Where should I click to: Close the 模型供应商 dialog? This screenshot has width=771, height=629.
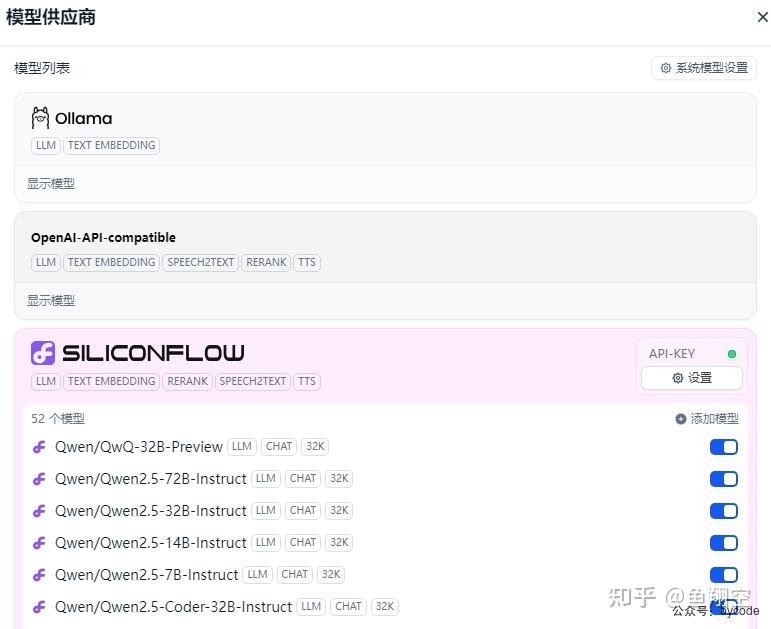pyautogui.click(x=763, y=17)
